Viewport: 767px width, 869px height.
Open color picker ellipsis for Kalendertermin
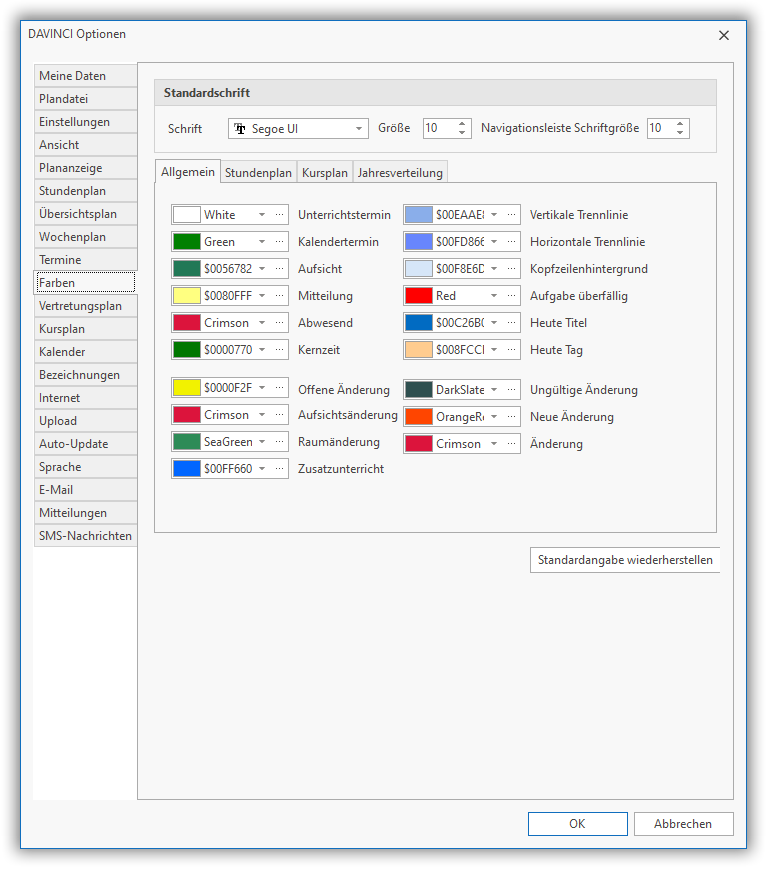coord(279,242)
